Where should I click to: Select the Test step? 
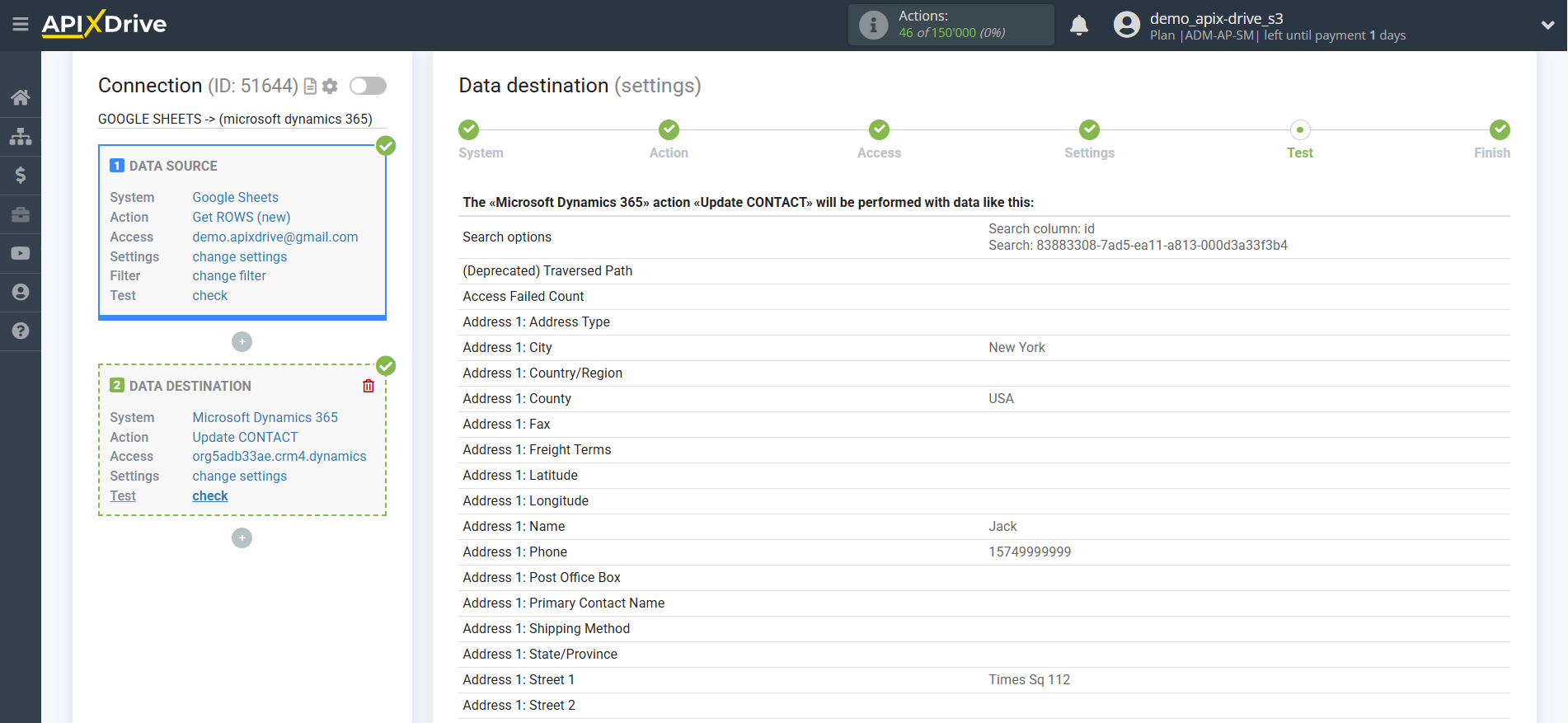1300,129
